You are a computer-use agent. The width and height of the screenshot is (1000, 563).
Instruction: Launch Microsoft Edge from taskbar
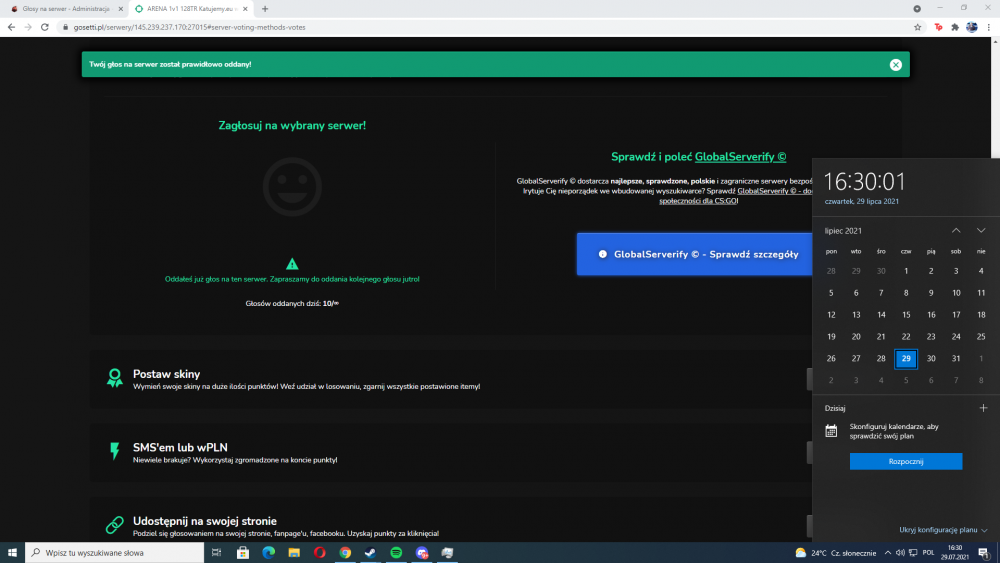point(268,552)
